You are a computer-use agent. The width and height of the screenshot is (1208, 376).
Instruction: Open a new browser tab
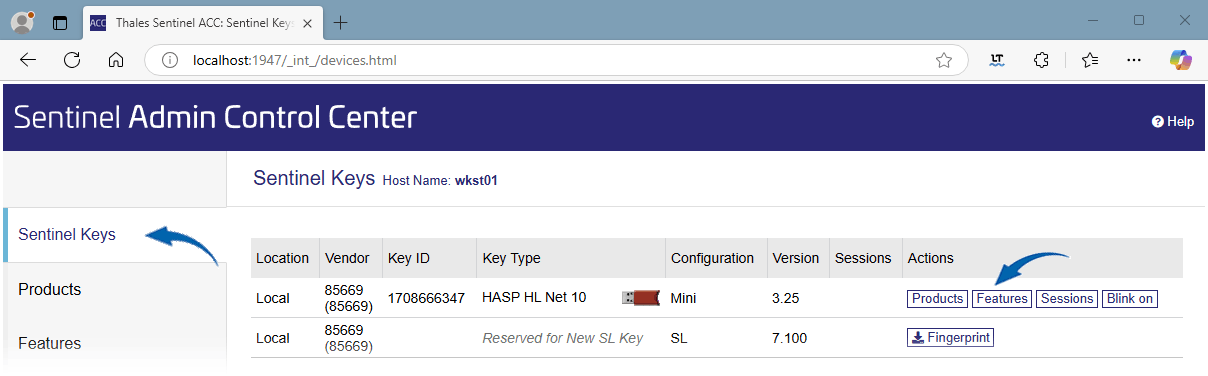click(341, 22)
